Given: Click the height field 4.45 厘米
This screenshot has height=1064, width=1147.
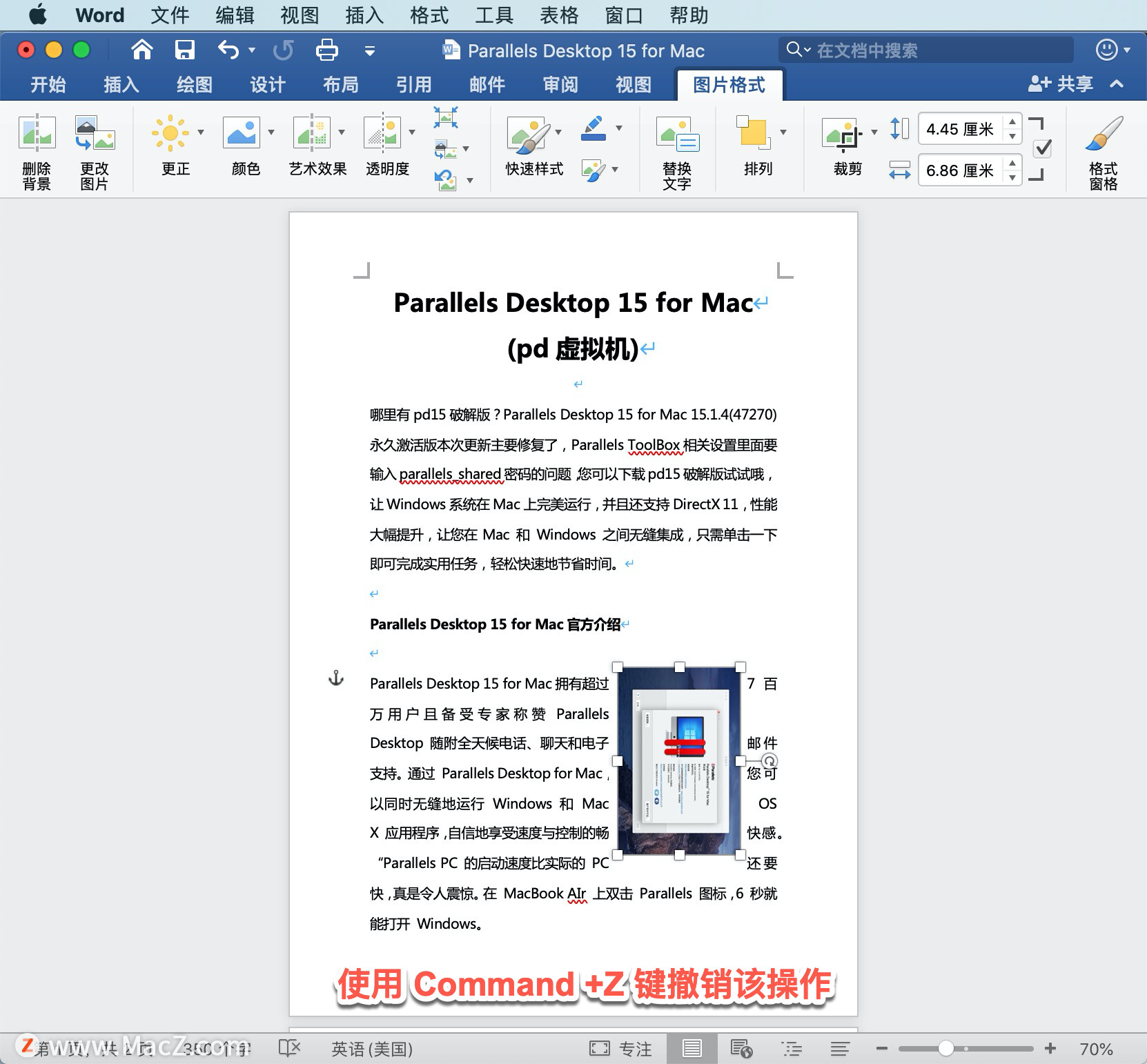Looking at the screenshot, I should click(x=961, y=129).
